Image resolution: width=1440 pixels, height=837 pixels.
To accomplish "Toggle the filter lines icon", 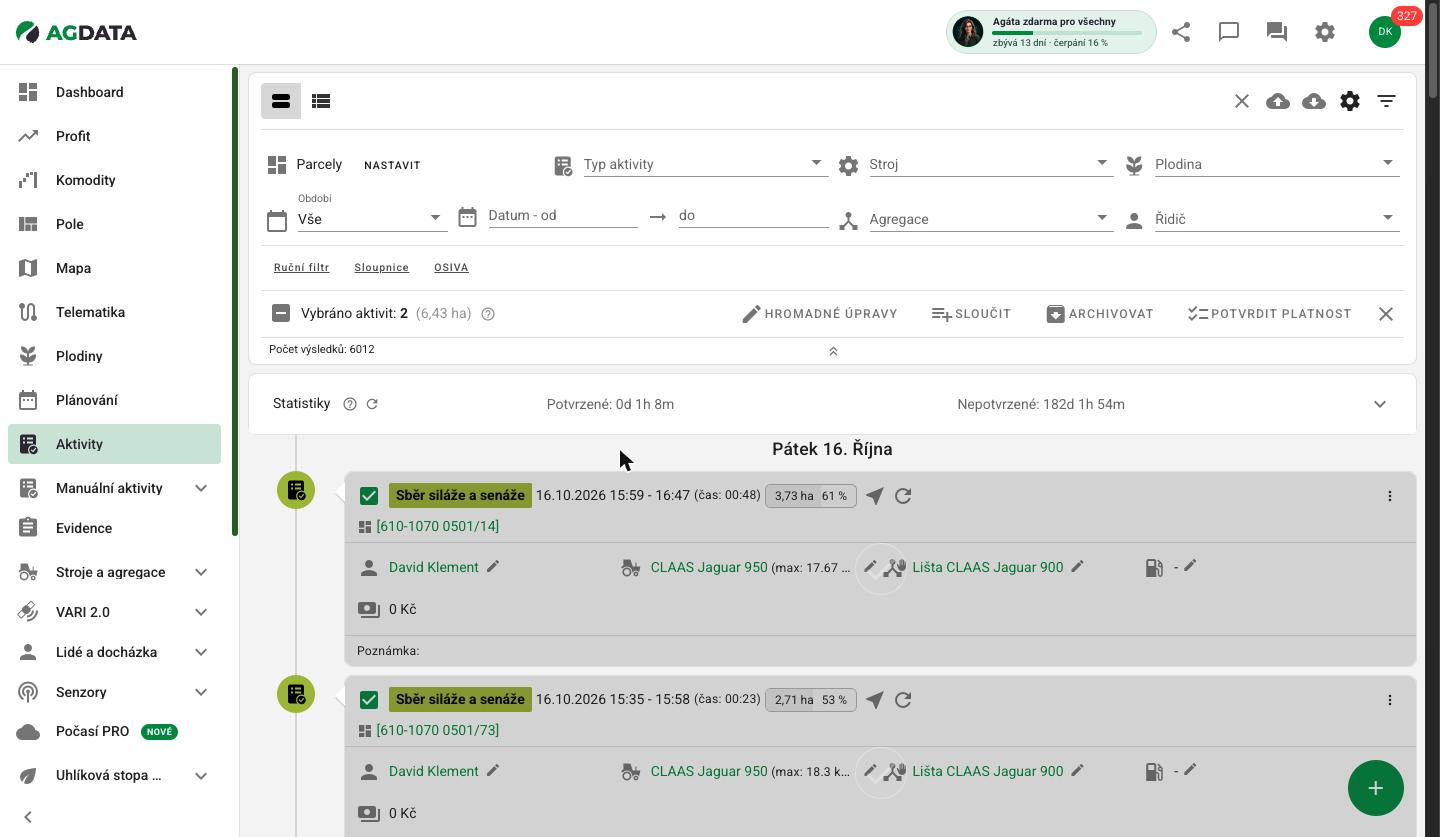I will point(1386,101).
